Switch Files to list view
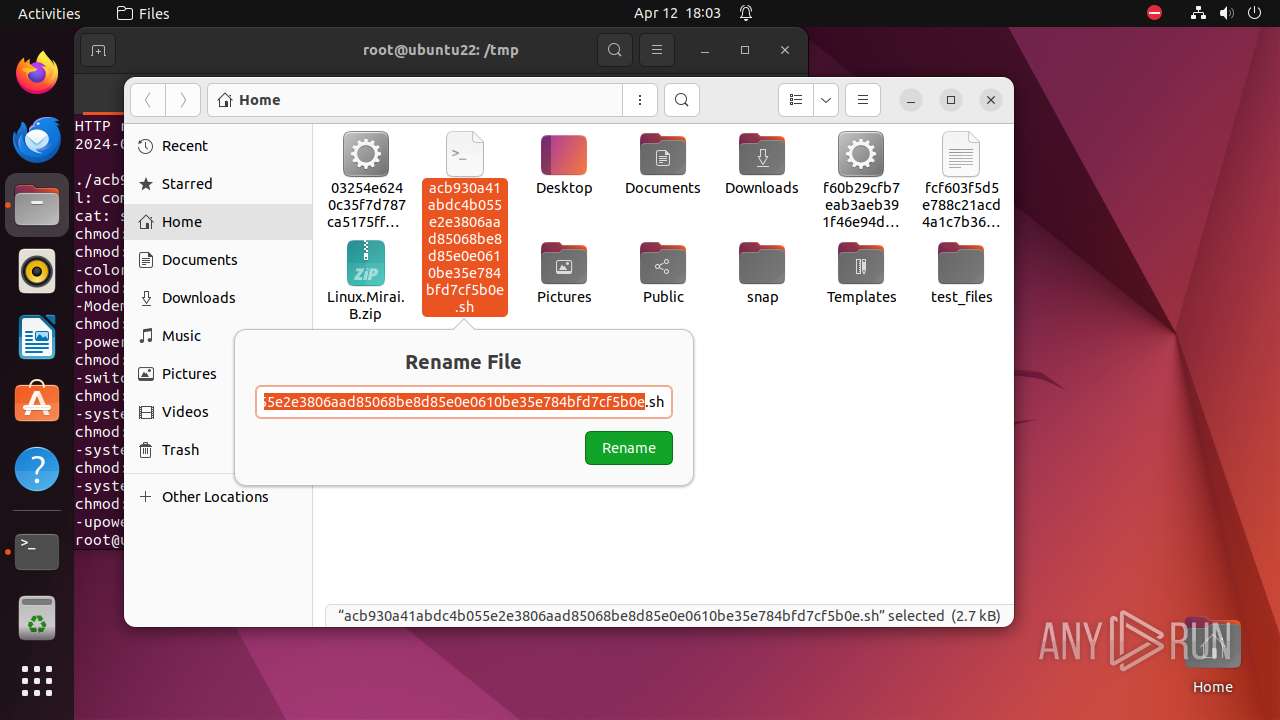The image size is (1280, 720). coord(796,100)
